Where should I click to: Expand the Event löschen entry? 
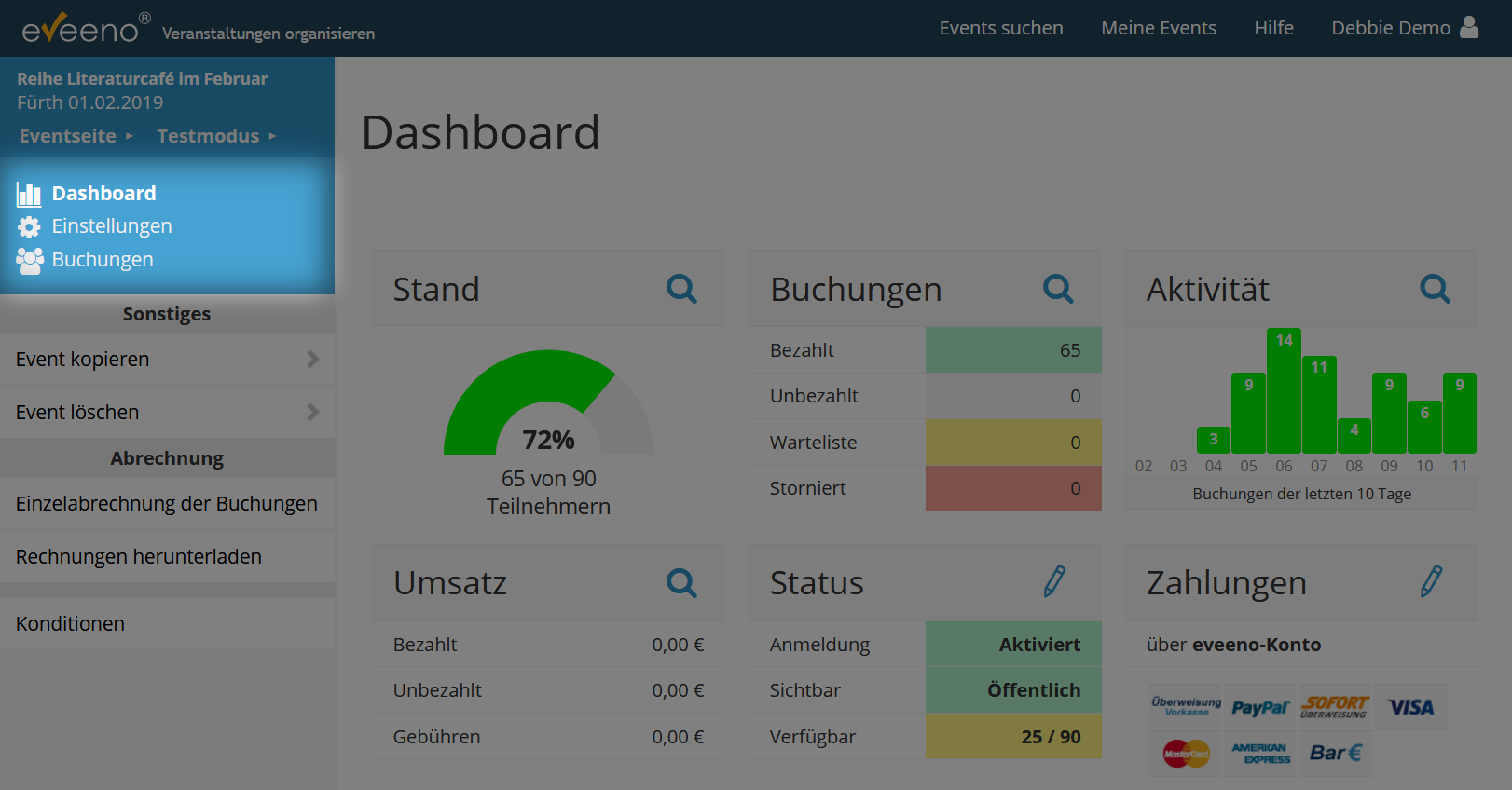click(x=313, y=412)
